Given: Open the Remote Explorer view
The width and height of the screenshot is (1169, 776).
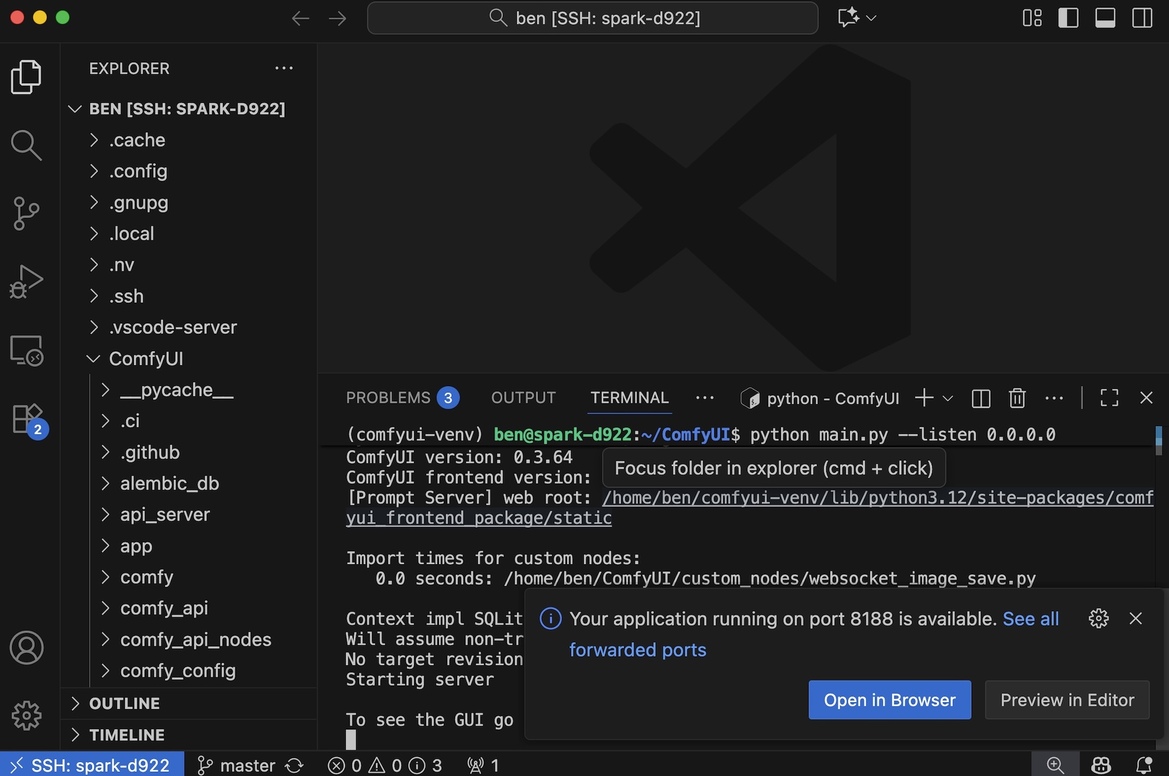Looking at the screenshot, I should click(26, 350).
